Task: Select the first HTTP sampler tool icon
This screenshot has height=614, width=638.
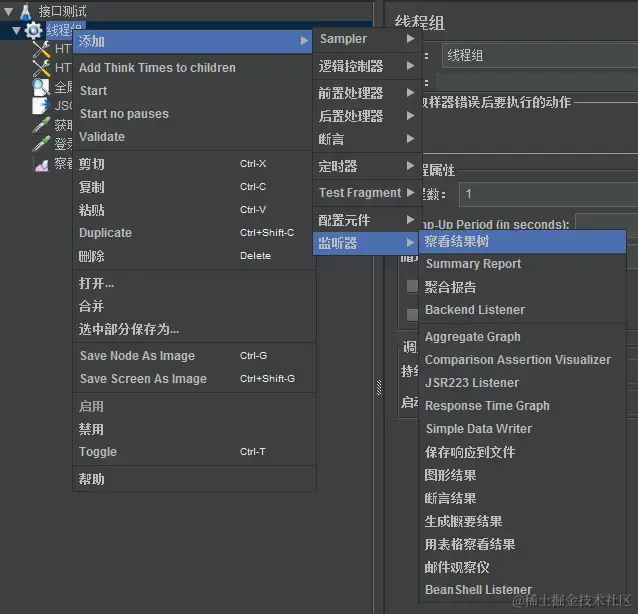Action: 42,49
